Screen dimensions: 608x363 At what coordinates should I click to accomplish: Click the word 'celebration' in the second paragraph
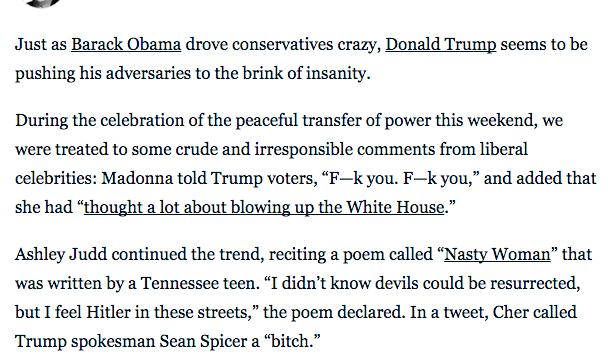[142, 120]
